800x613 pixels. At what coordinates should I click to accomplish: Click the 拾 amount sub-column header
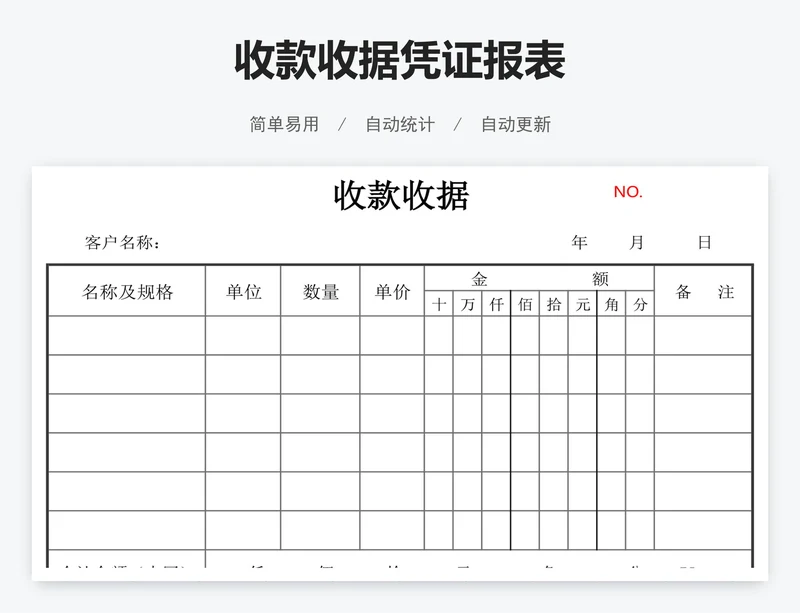[x=554, y=305]
